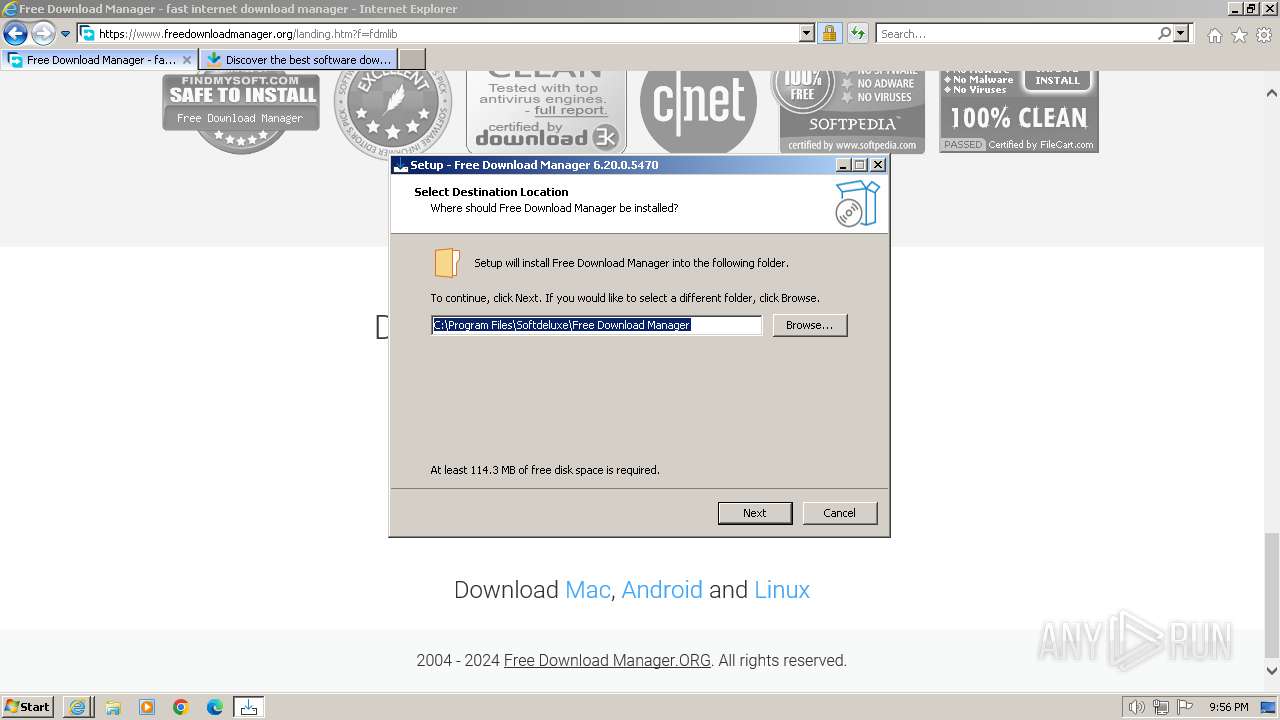Click the Softpedia 100% Free badge
The width and height of the screenshot is (1280, 720).
click(852, 112)
